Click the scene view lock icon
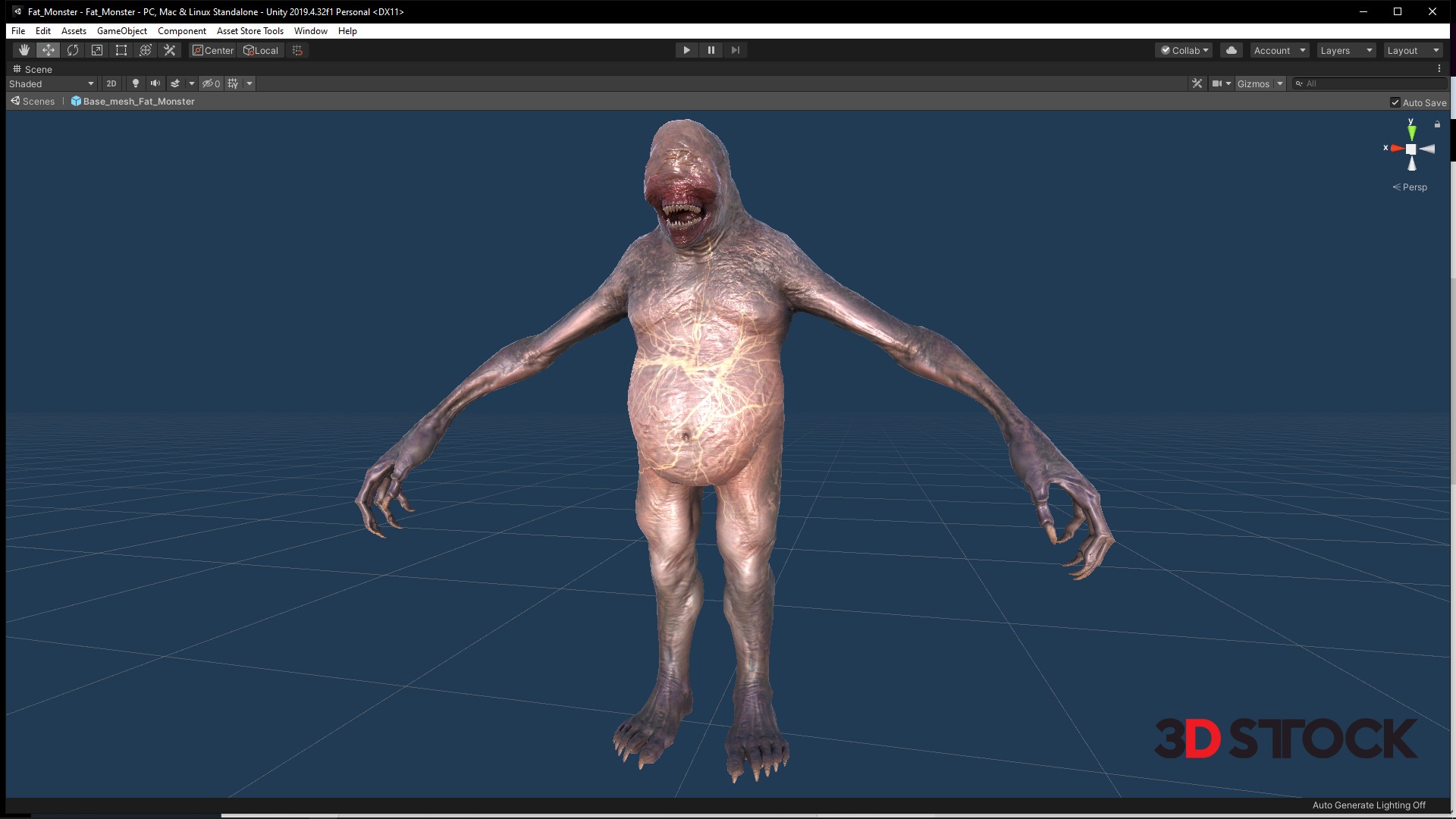 tap(1437, 124)
